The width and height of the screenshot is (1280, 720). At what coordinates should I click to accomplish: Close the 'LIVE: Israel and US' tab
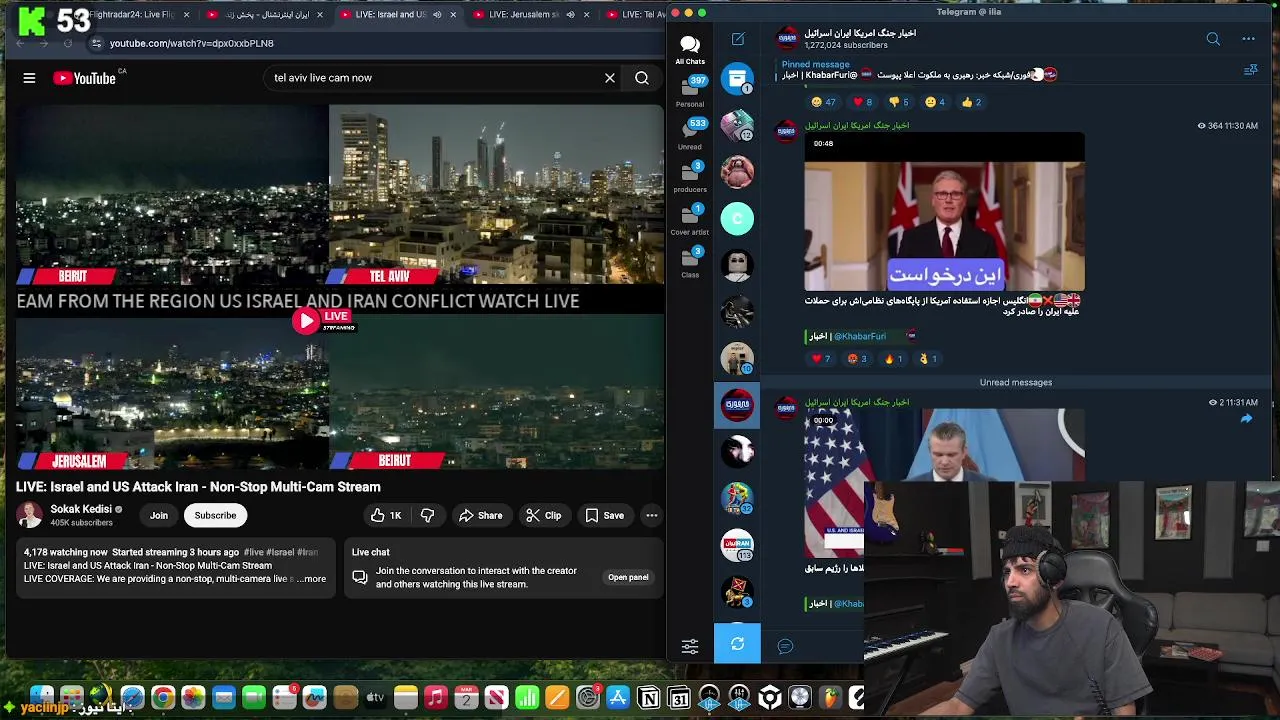[x=453, y=15]
